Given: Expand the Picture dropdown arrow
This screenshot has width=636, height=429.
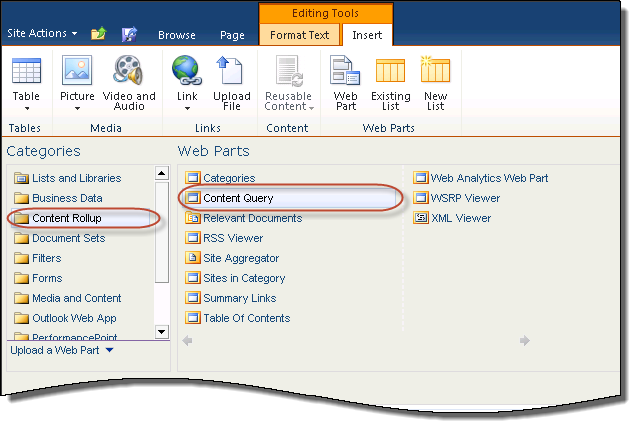Looking at the screenshot, I should (77, 109).
